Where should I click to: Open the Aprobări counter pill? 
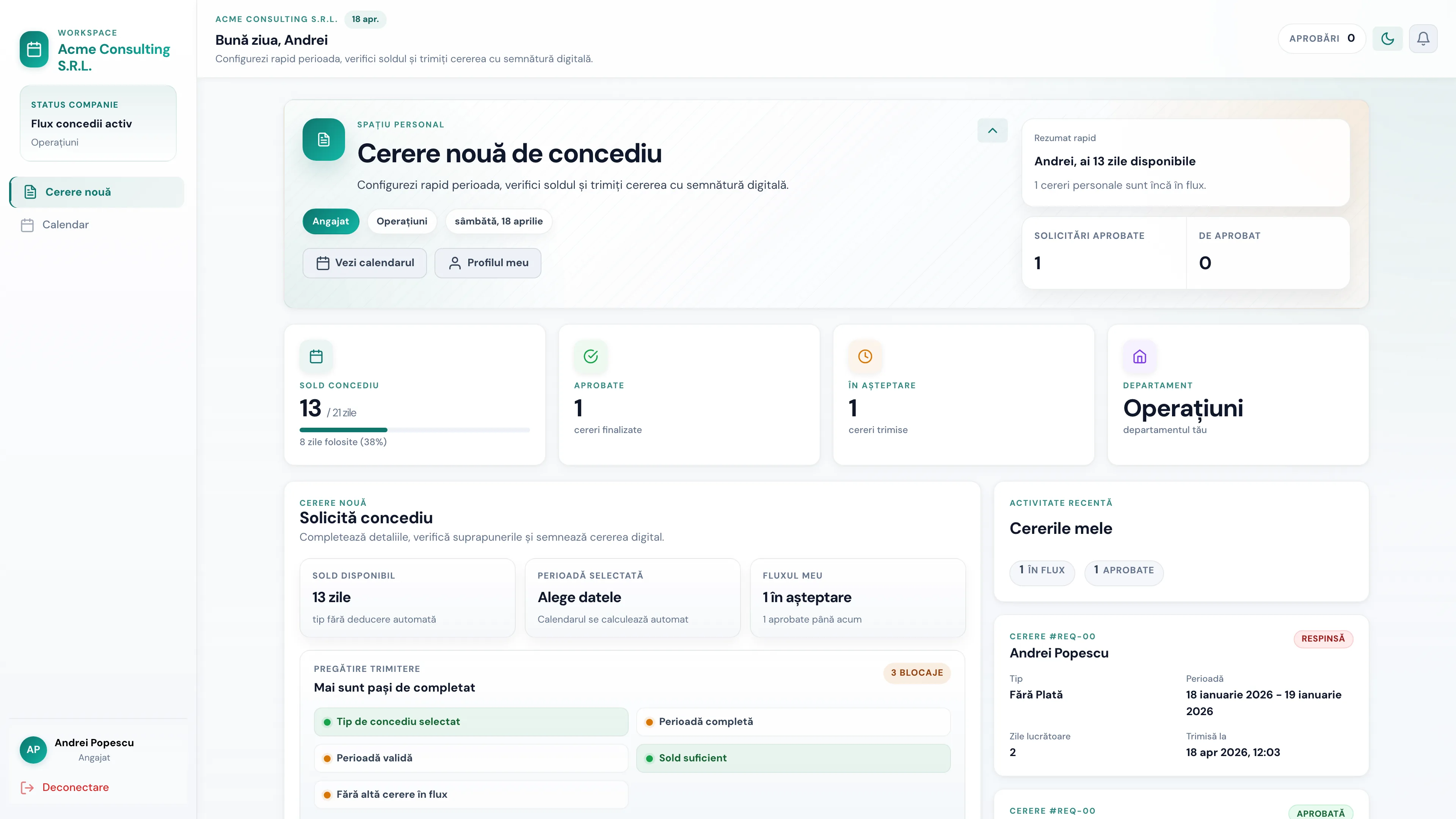(x=1321, y=38)
